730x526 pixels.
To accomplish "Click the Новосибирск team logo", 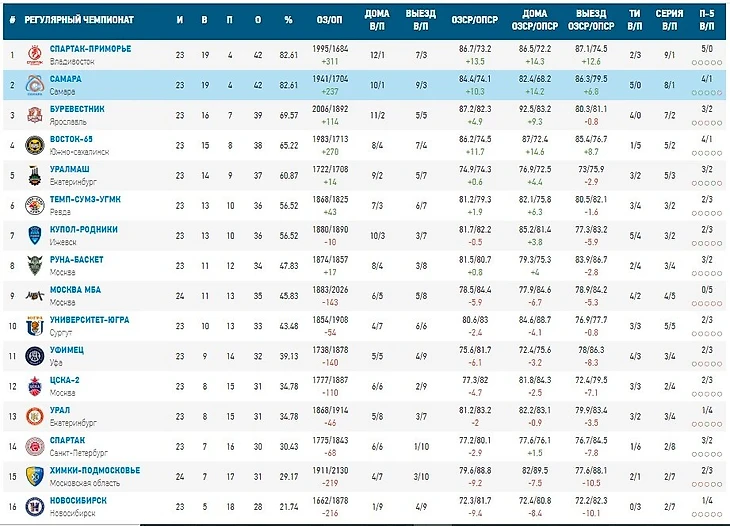I will [x=34, y=507].
